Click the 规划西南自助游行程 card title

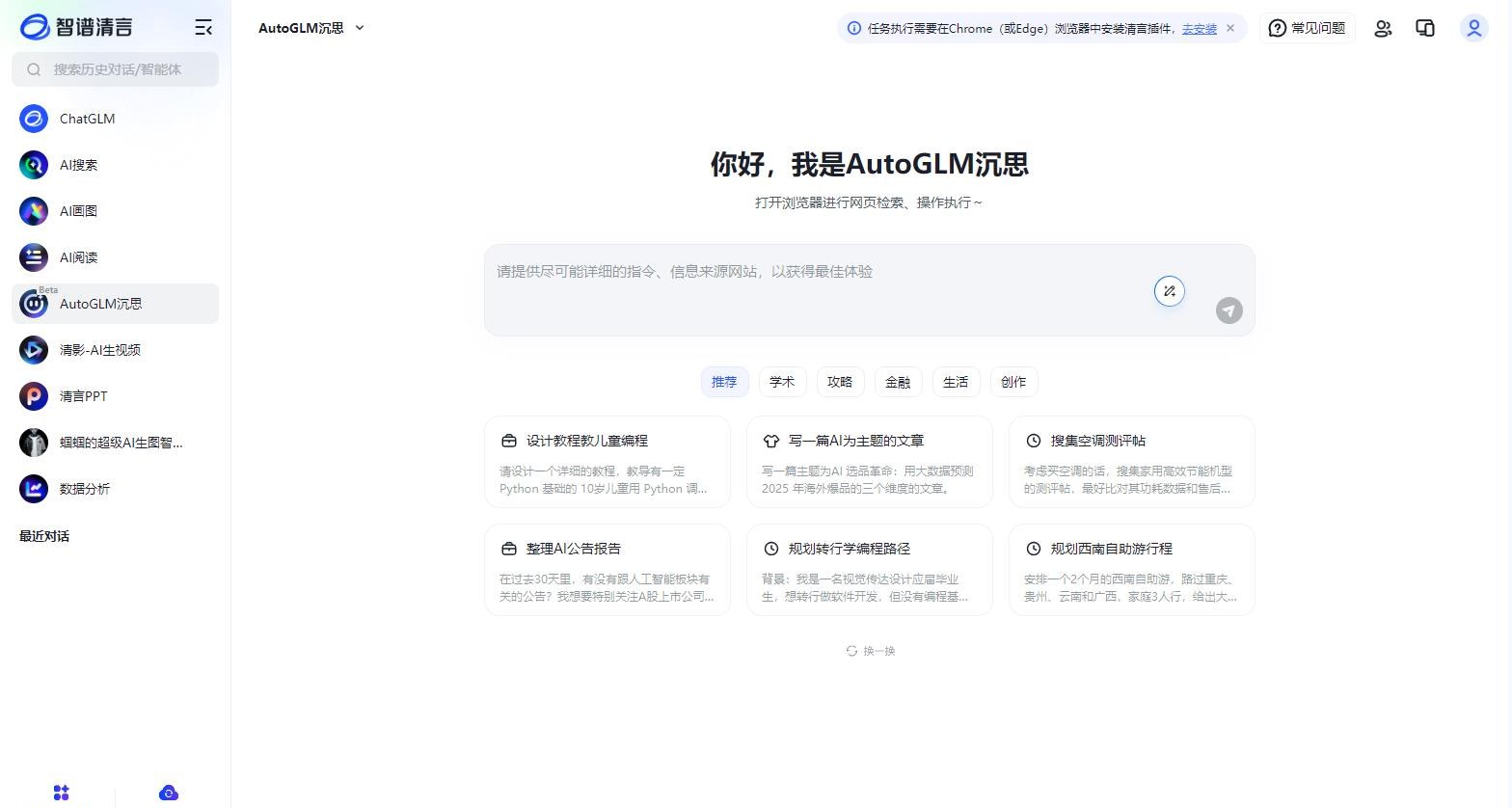(1112, 549)
